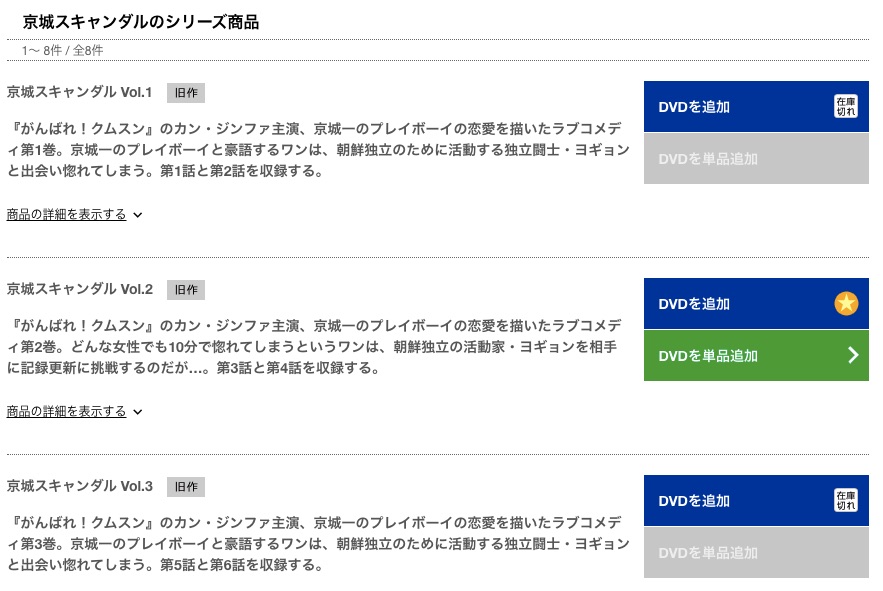Click the greyed-out single-item button for Vol.1

click(x=756, y=158)
